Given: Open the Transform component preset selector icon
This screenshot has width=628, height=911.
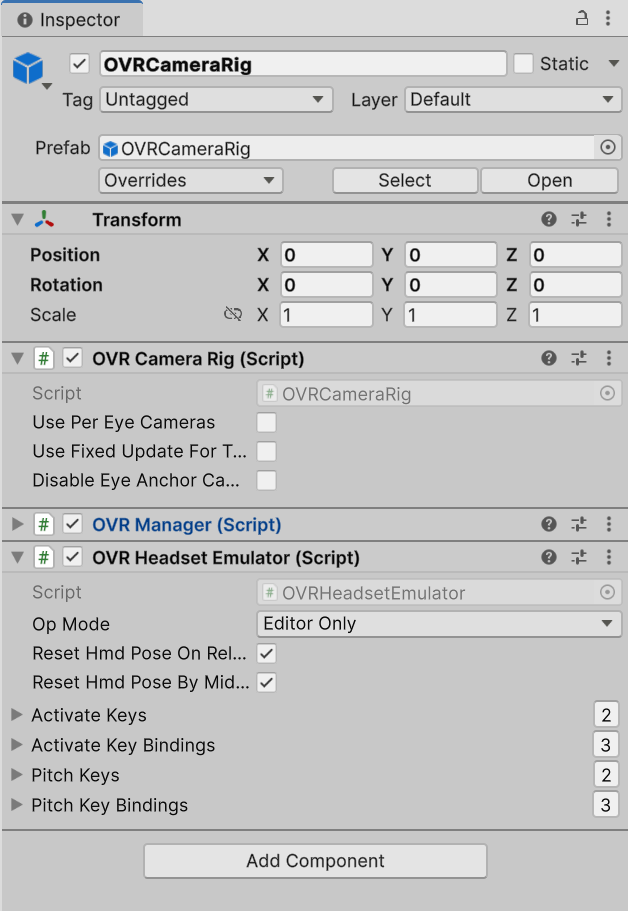Looking at the screenshot, I should (579, 220).
